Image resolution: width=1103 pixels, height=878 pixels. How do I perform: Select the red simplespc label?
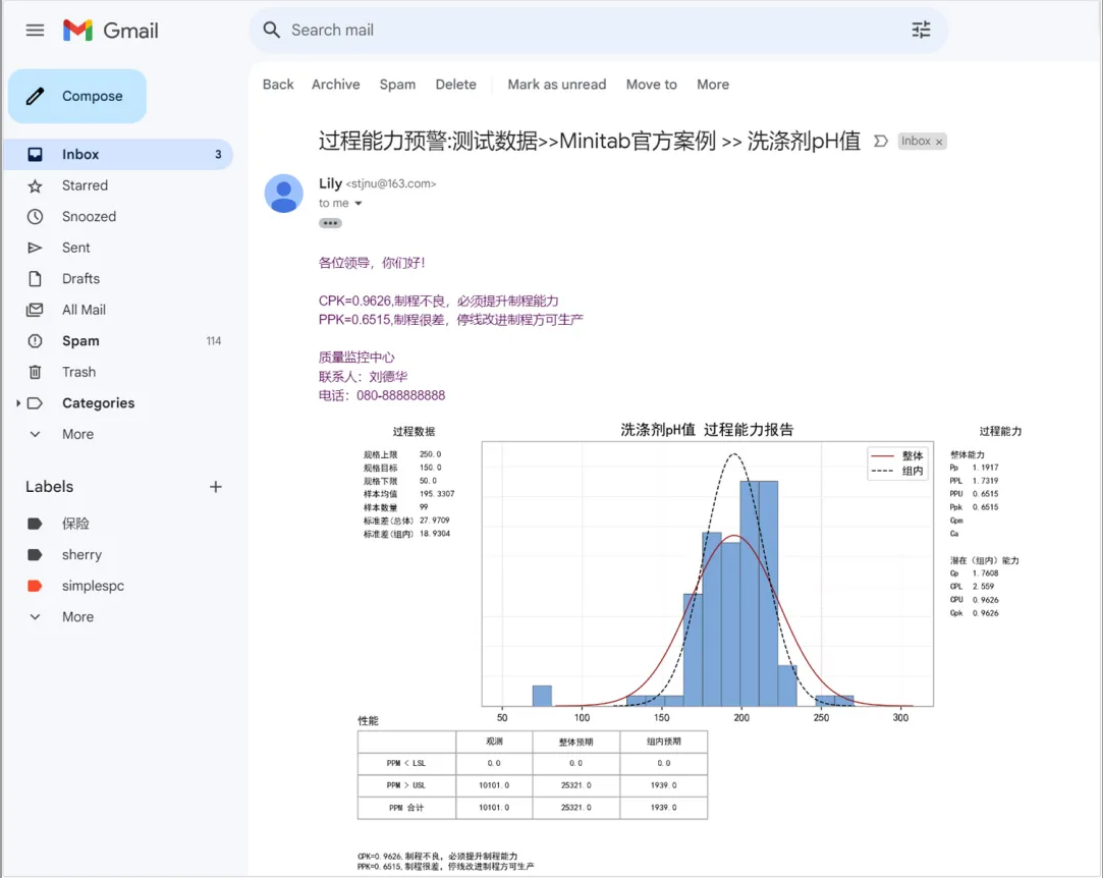click(x=92, y=586)
